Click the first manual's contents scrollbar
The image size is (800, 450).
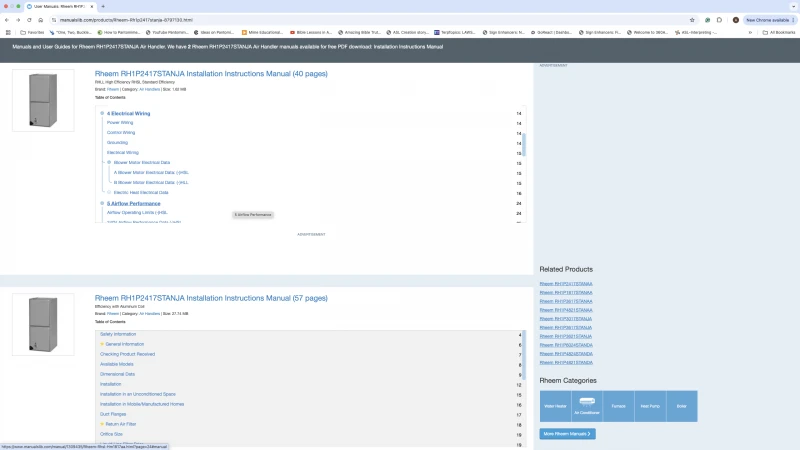click(524, 145)
